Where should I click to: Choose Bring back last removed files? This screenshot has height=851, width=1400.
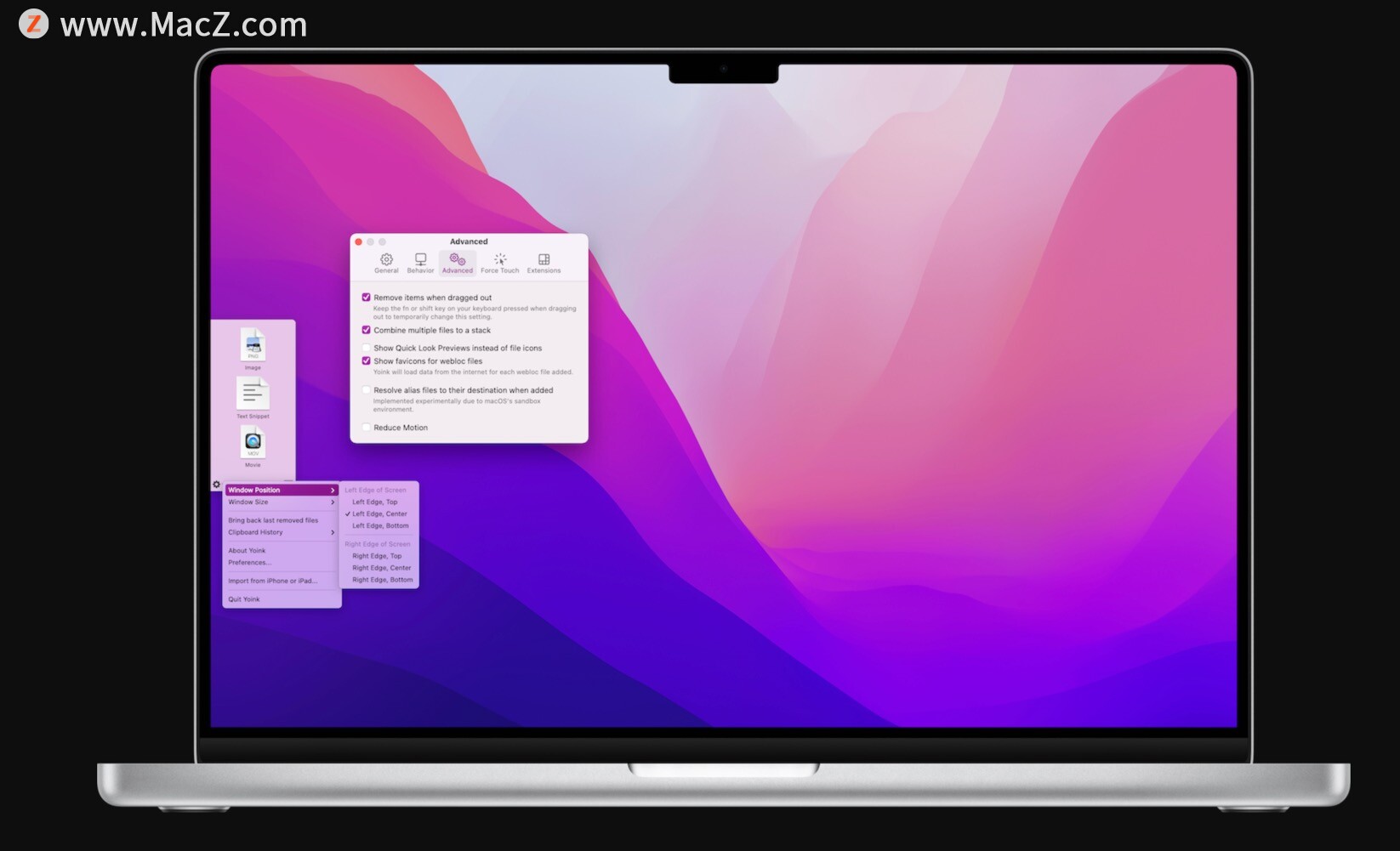pyautogui.click(x=282, y=520)
